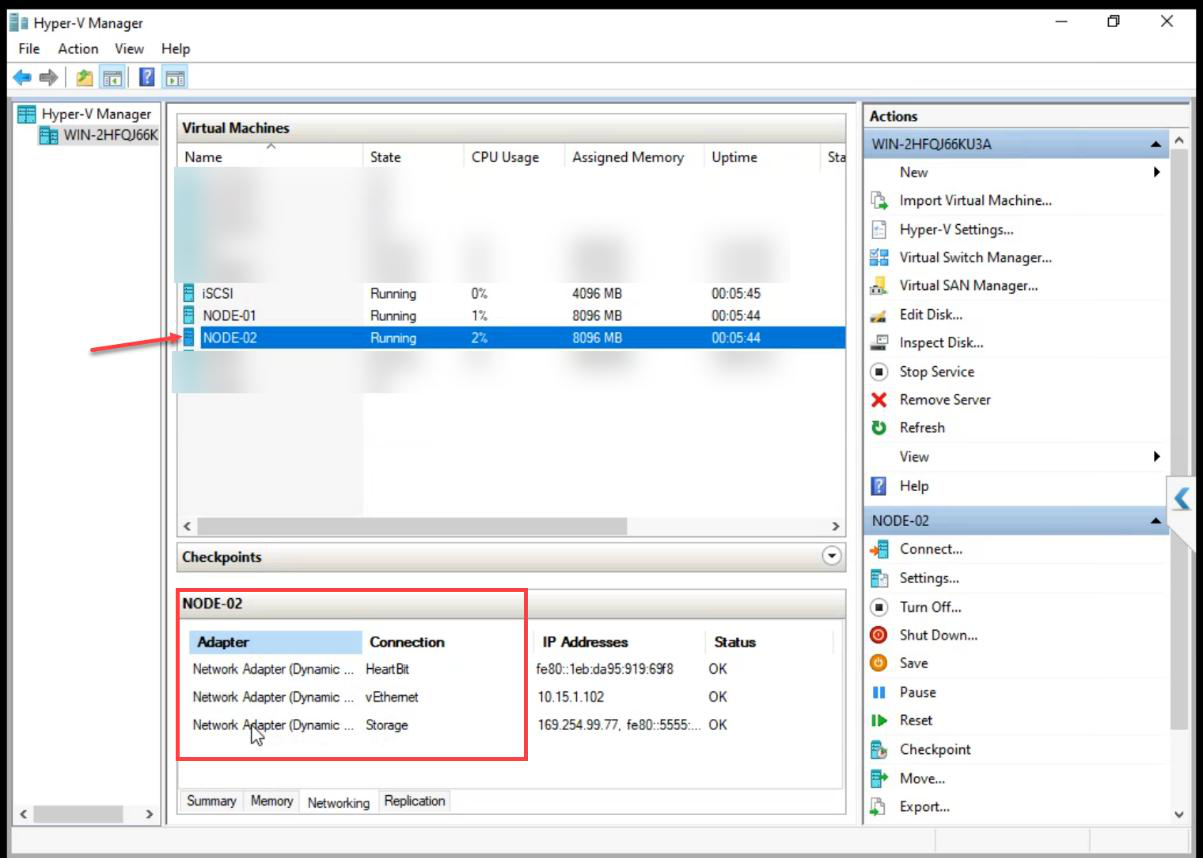
Task: Click the Forward arrow toolbar icon
Action: point(48,77)
